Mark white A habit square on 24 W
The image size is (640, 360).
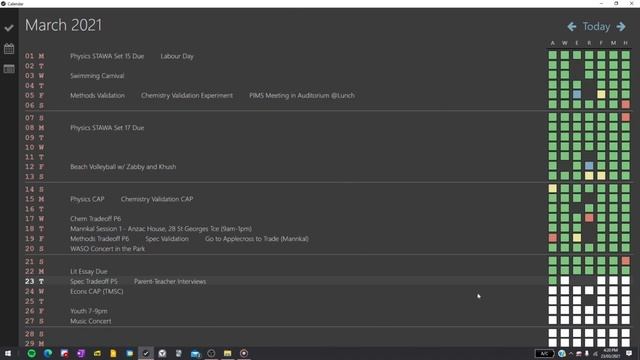553,290
